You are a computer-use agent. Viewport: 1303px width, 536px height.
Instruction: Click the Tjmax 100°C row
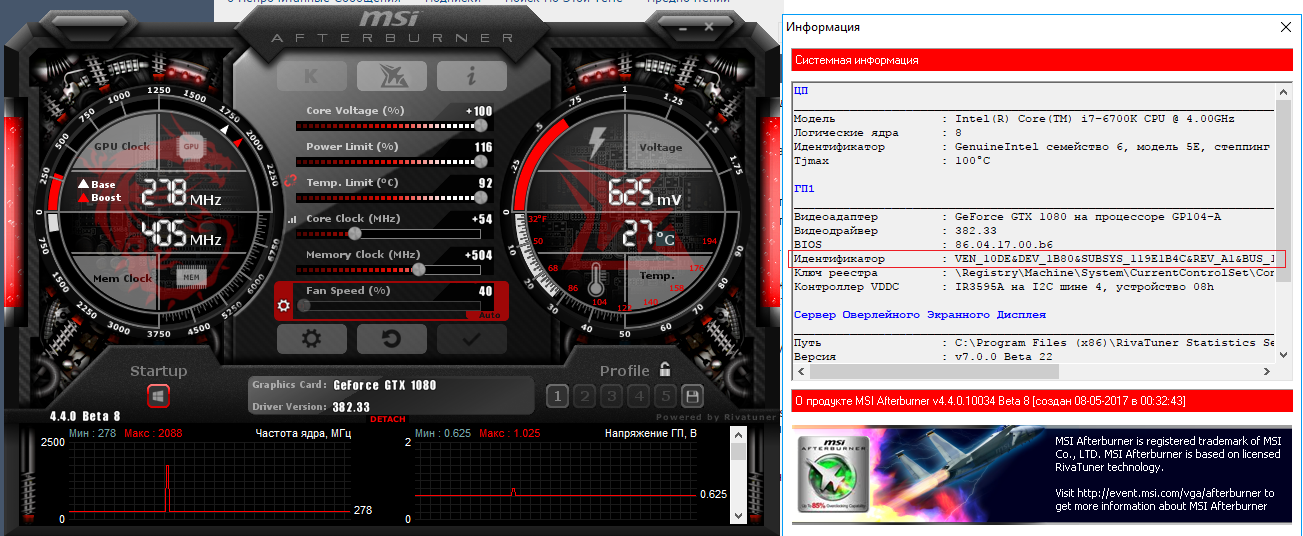(x=1033, y=160)
